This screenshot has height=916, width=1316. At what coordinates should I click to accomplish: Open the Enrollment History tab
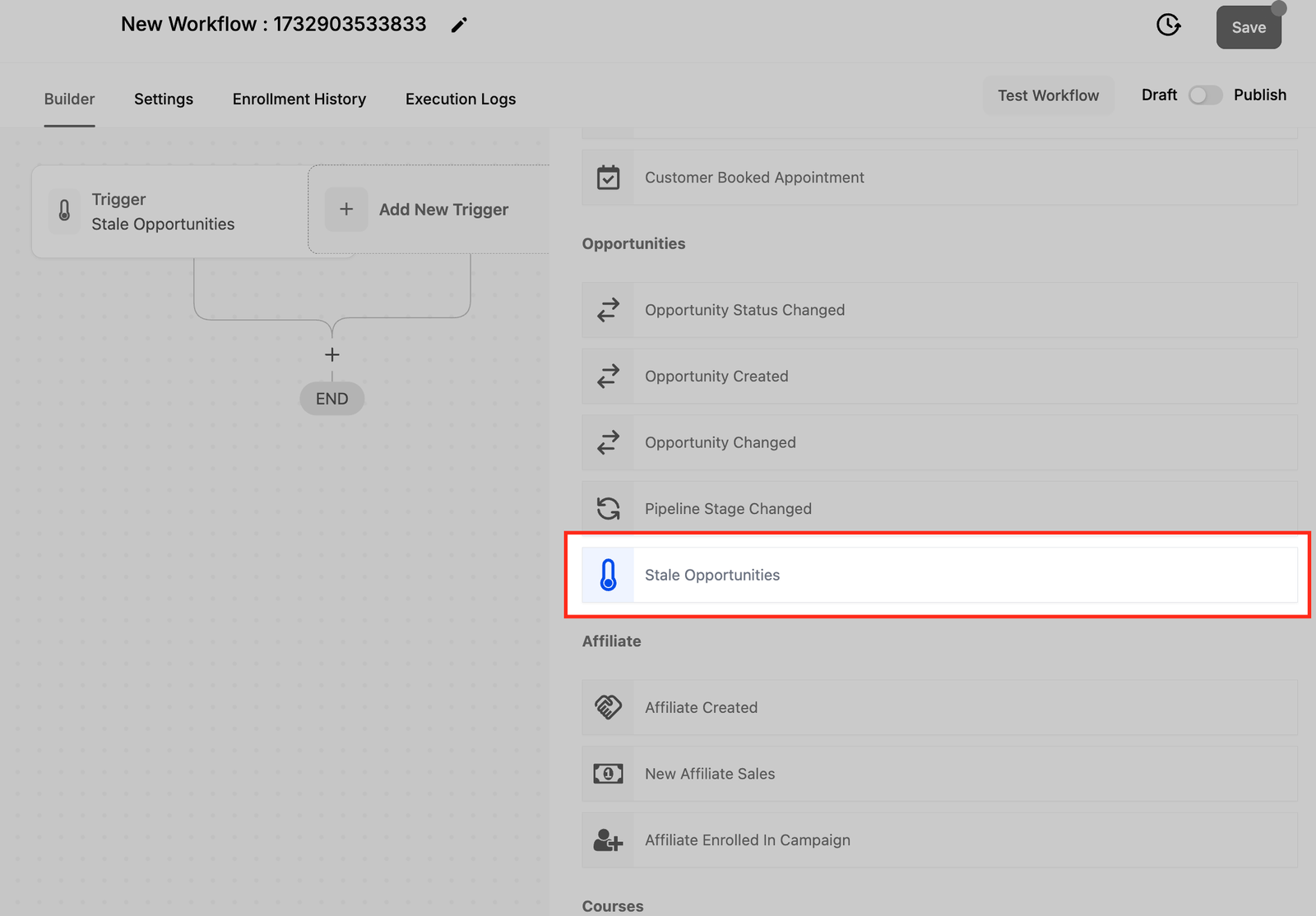point(299,99)
